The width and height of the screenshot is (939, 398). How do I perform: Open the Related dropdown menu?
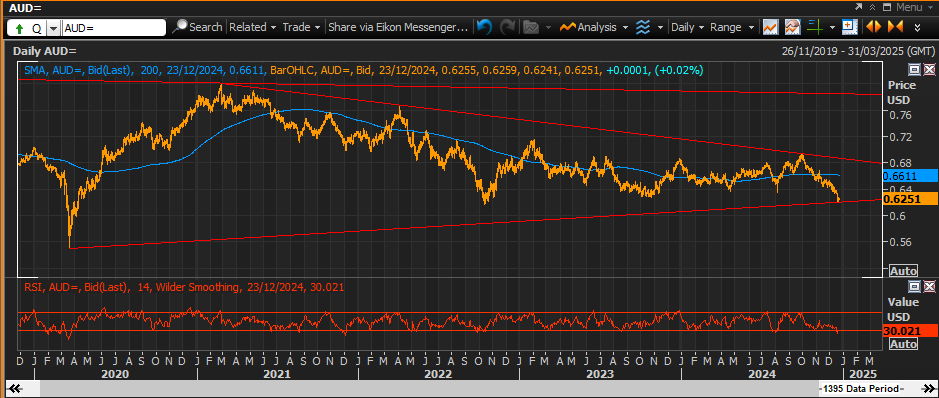click(x=253, y=28)
